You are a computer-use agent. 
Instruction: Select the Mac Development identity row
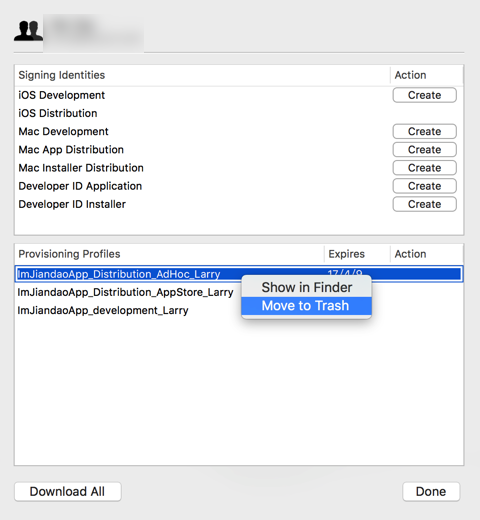[239, 131]
